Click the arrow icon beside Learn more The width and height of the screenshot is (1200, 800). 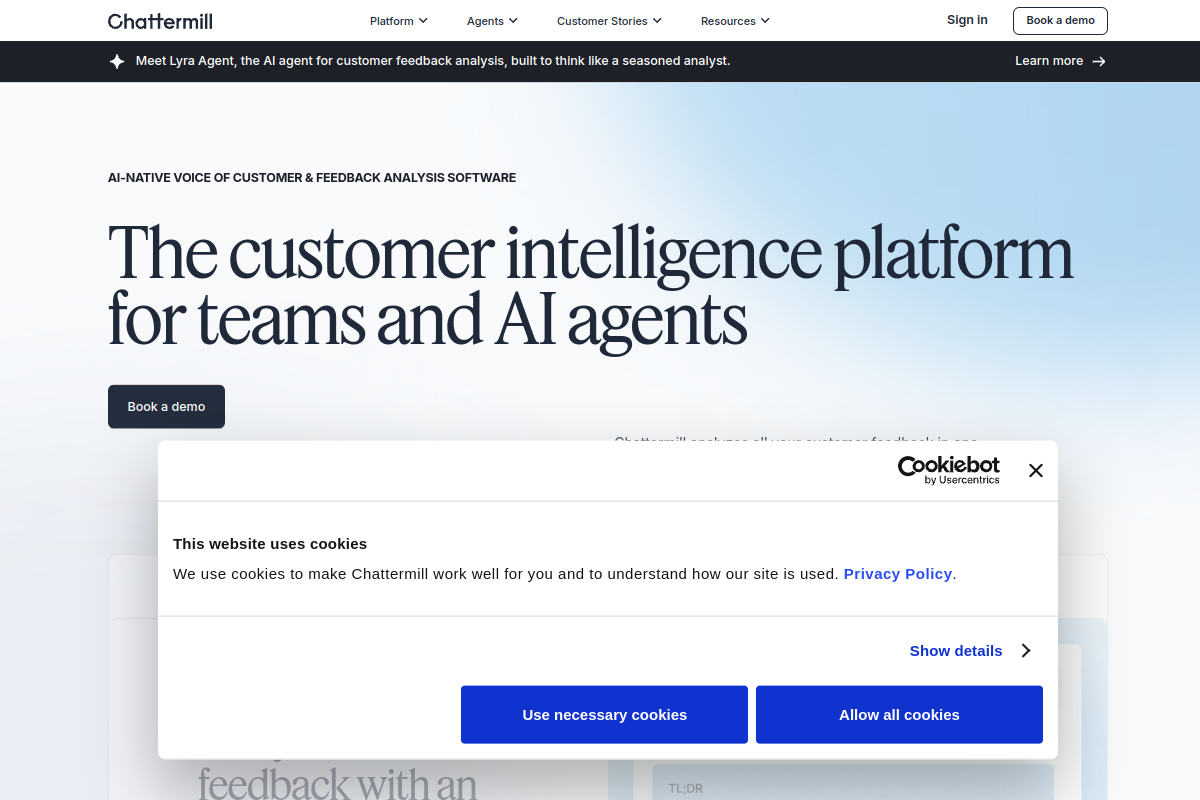(x=1099, y=61)
